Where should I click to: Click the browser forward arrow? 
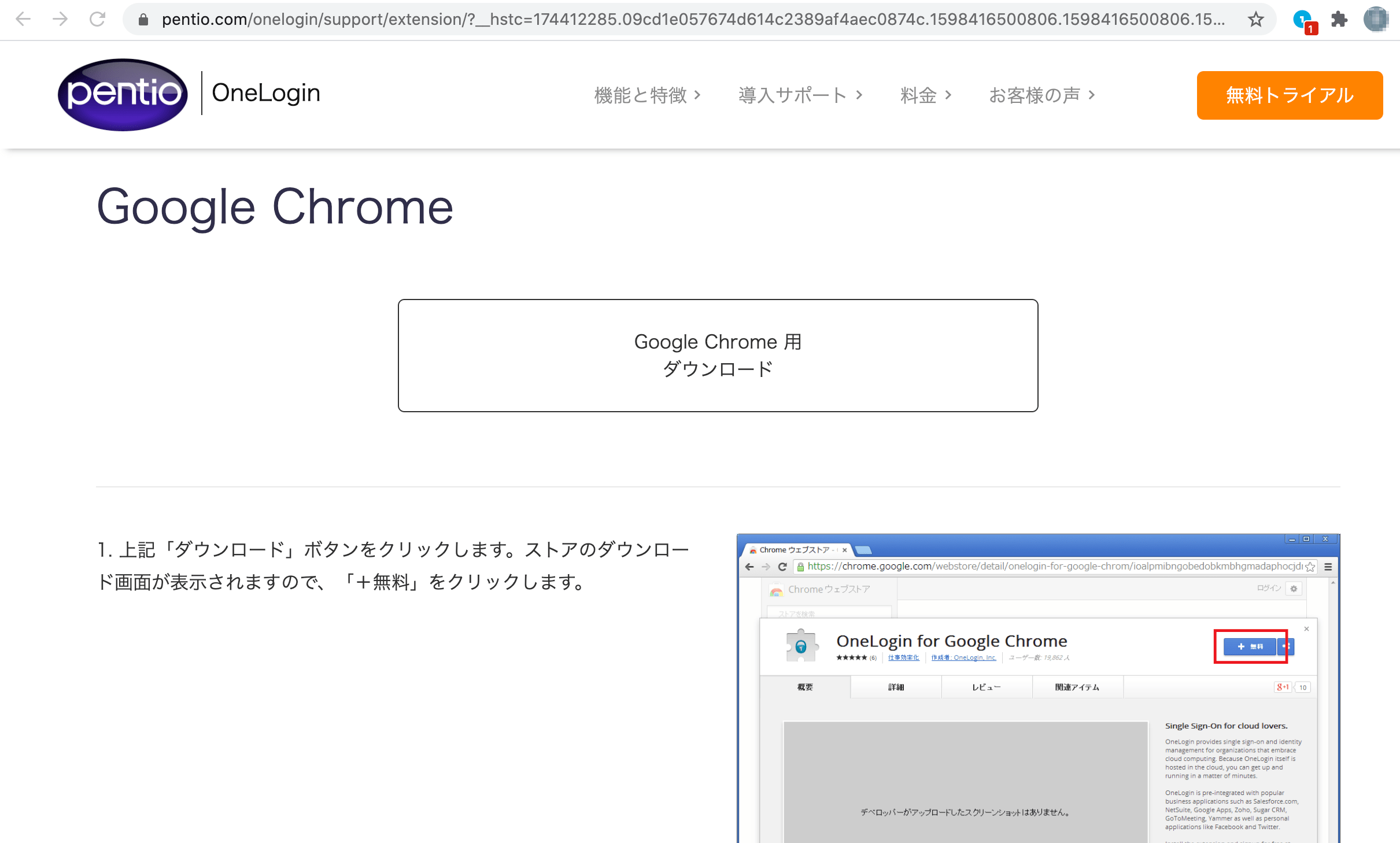tap(60, 19)
